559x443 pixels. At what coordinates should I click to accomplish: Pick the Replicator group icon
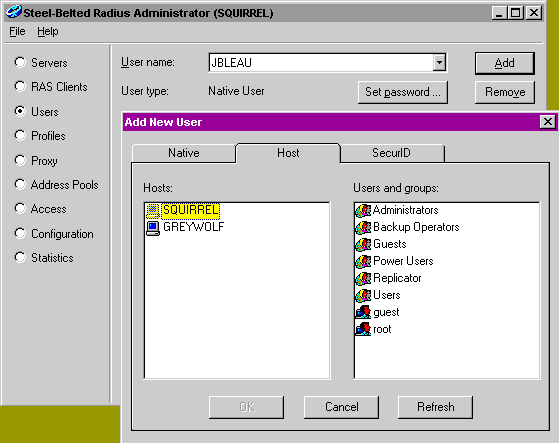[x=363, y=278]
